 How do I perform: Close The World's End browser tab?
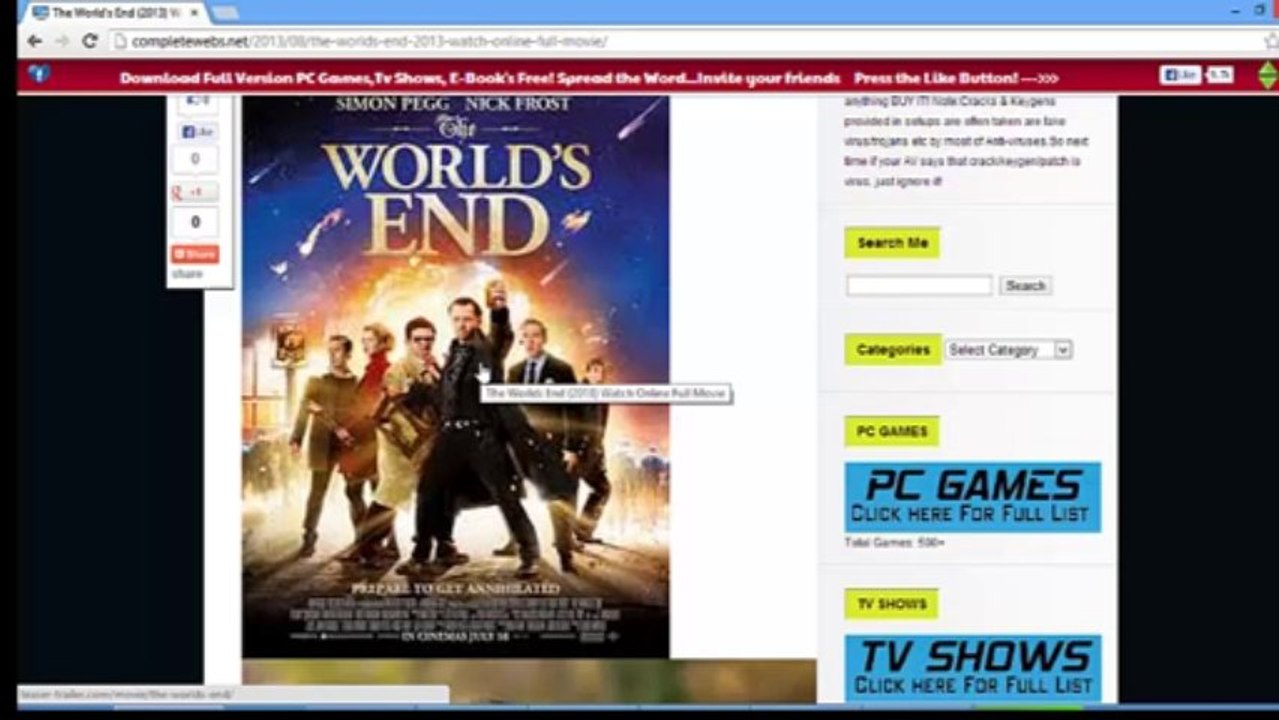[193, 13]
